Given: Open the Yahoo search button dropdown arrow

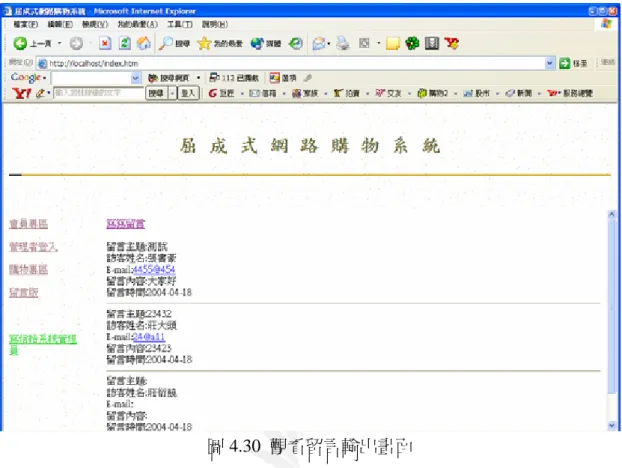Looking at the screenshot, I should pyautogui.click(x=172, y=93).
